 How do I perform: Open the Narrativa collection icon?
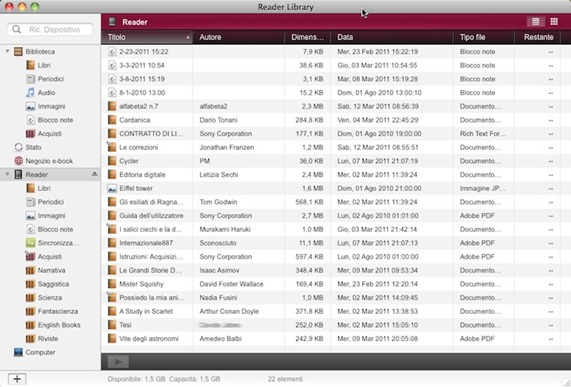click(x=31, y=270)
